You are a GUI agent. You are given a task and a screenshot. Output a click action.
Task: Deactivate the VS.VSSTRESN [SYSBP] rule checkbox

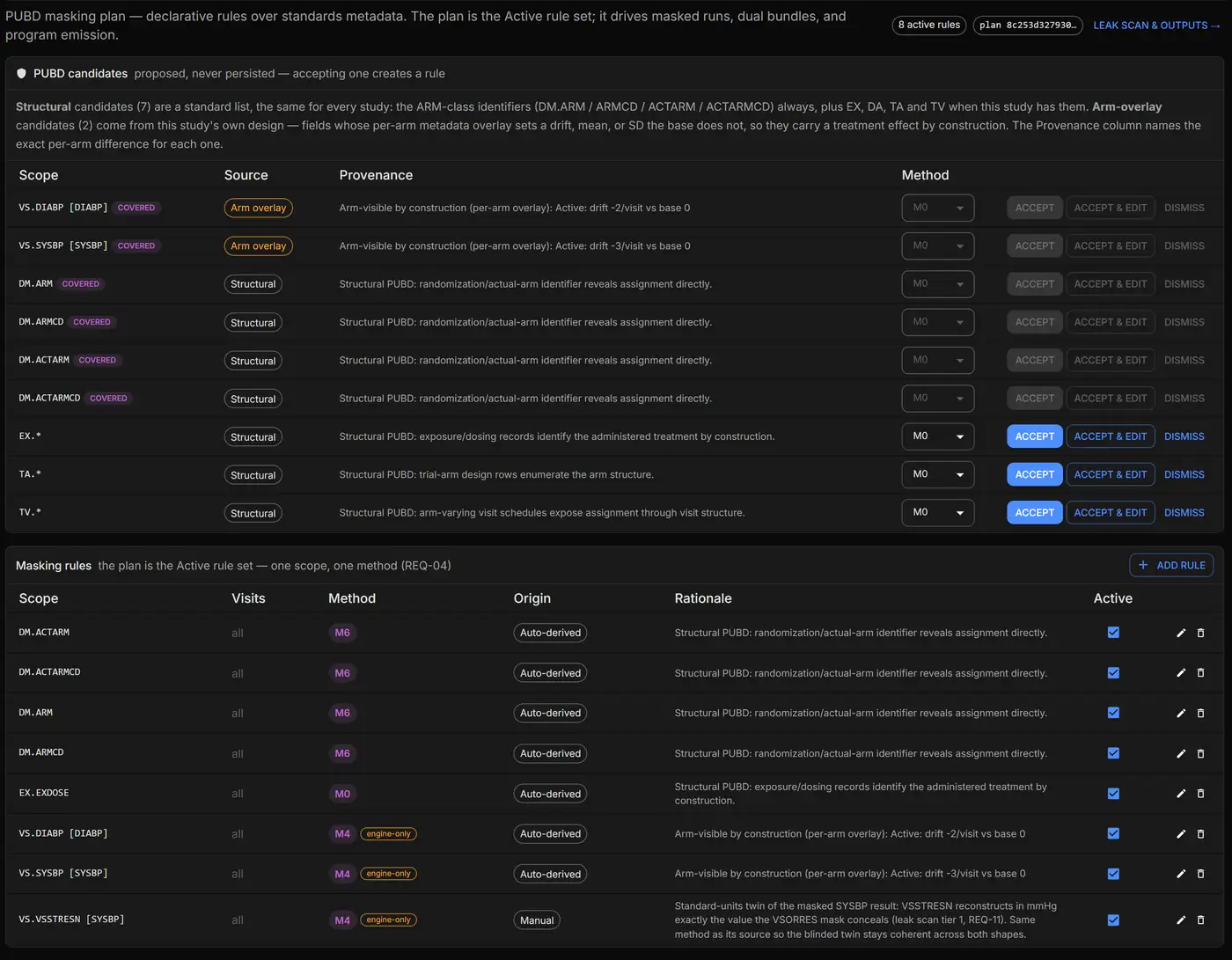tap(1113, 920)
